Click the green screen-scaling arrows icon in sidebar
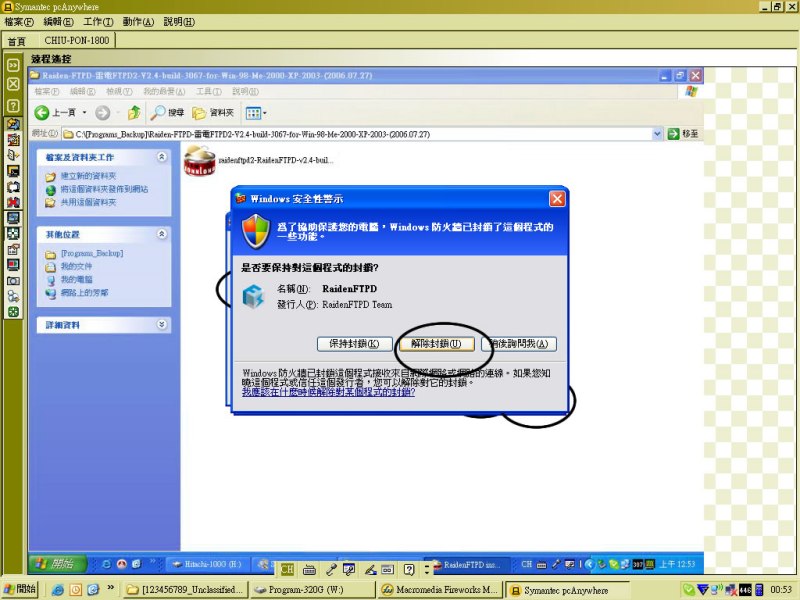The width and height of the screenshot is (800, 600). [13, 234]
